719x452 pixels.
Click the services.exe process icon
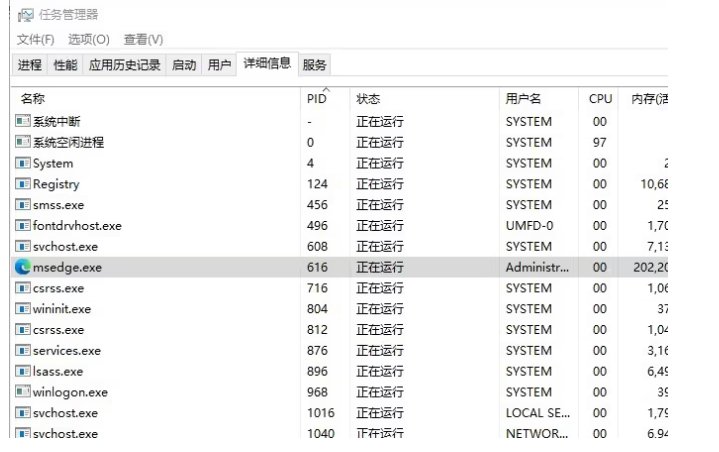(22, 350)
